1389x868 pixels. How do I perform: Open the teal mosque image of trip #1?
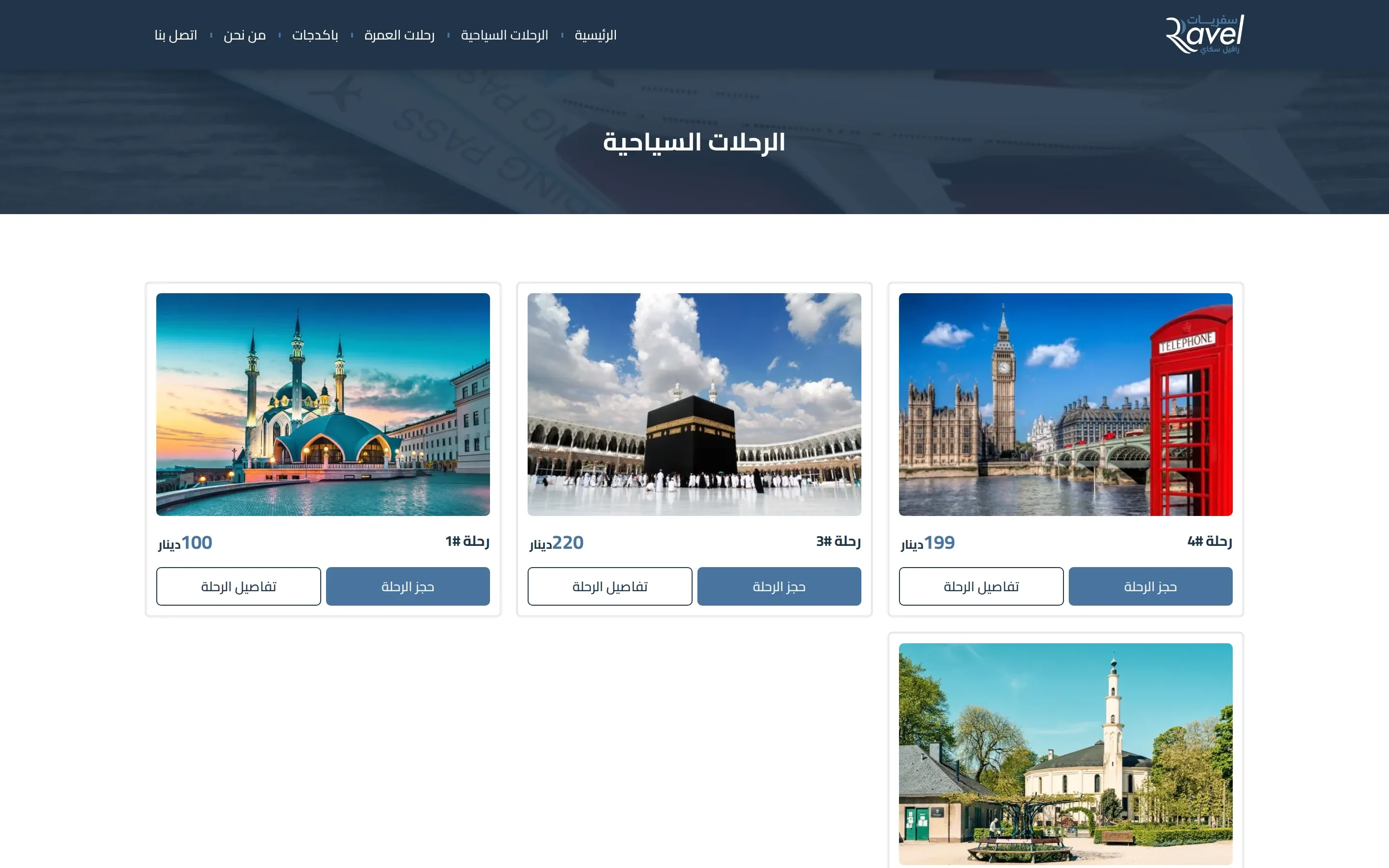point(323,404)
